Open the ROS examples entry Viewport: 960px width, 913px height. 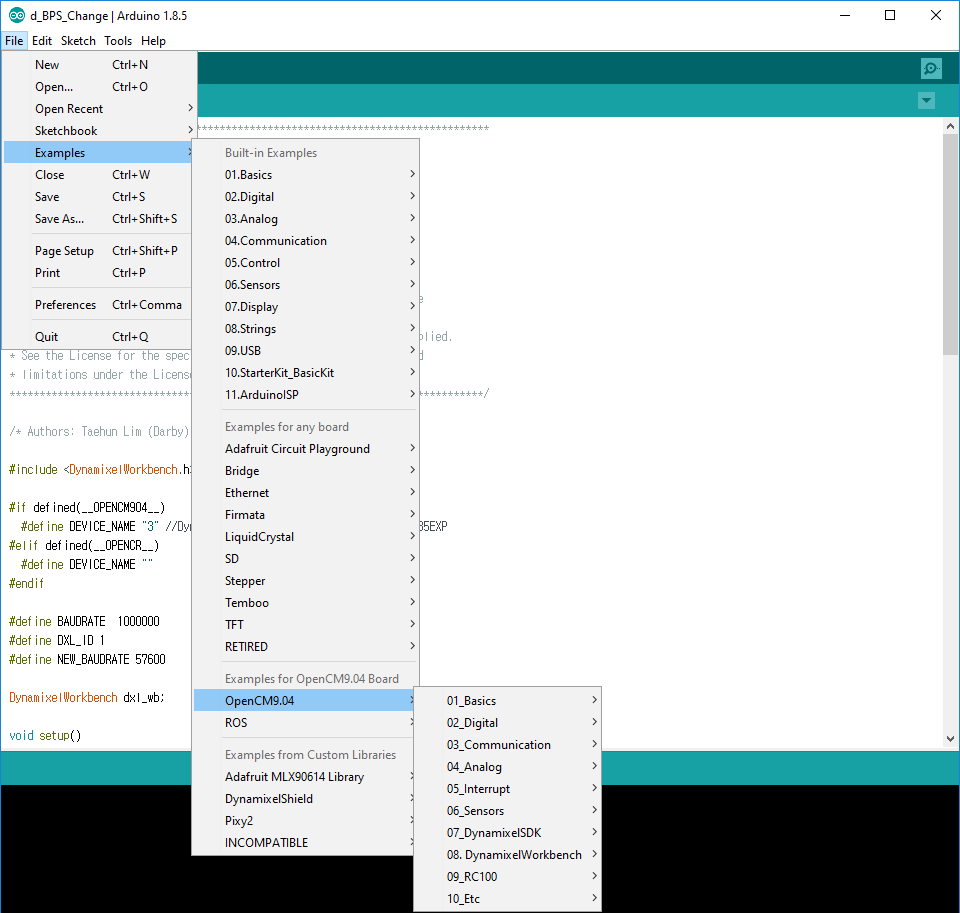[x=306, y=723]
